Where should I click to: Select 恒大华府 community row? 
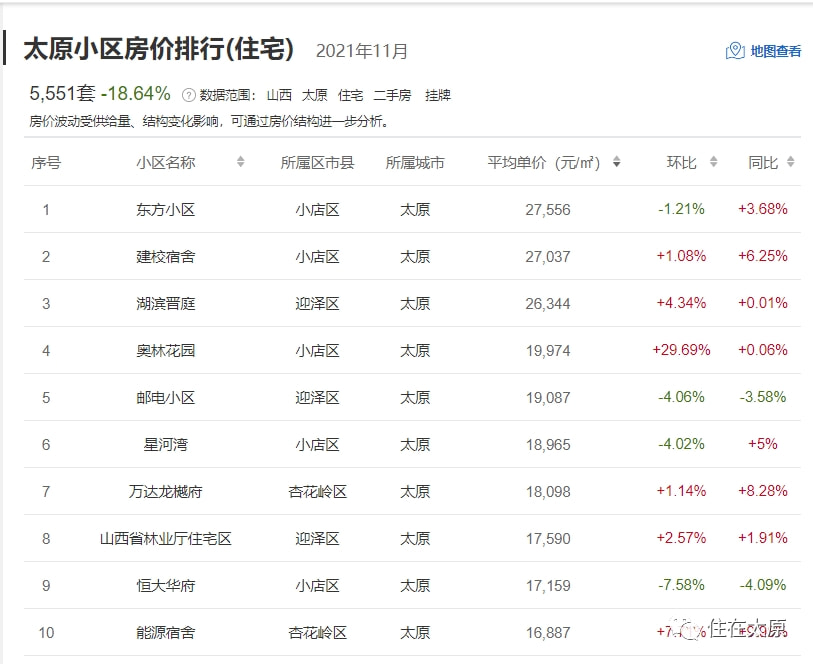coord(166,585)
